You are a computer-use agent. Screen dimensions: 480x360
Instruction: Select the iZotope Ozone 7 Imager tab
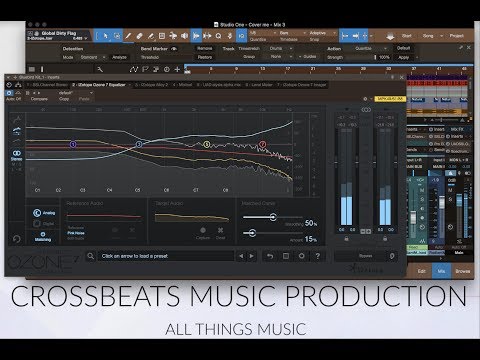coord(302,85)
